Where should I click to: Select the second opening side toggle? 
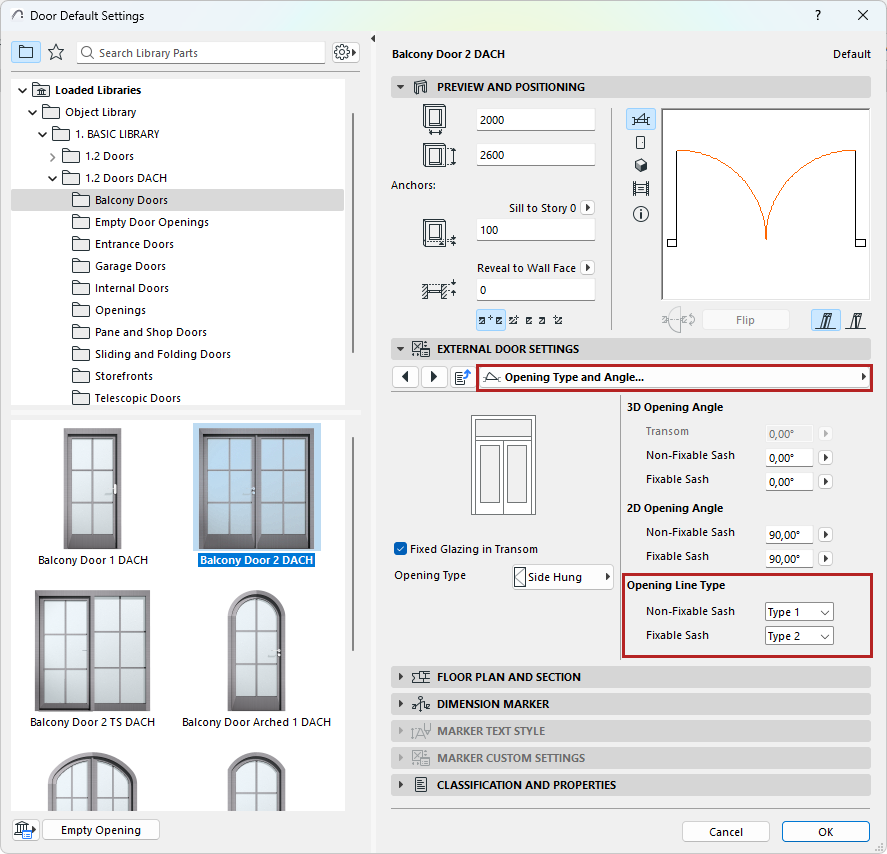(x=855, y=321)
